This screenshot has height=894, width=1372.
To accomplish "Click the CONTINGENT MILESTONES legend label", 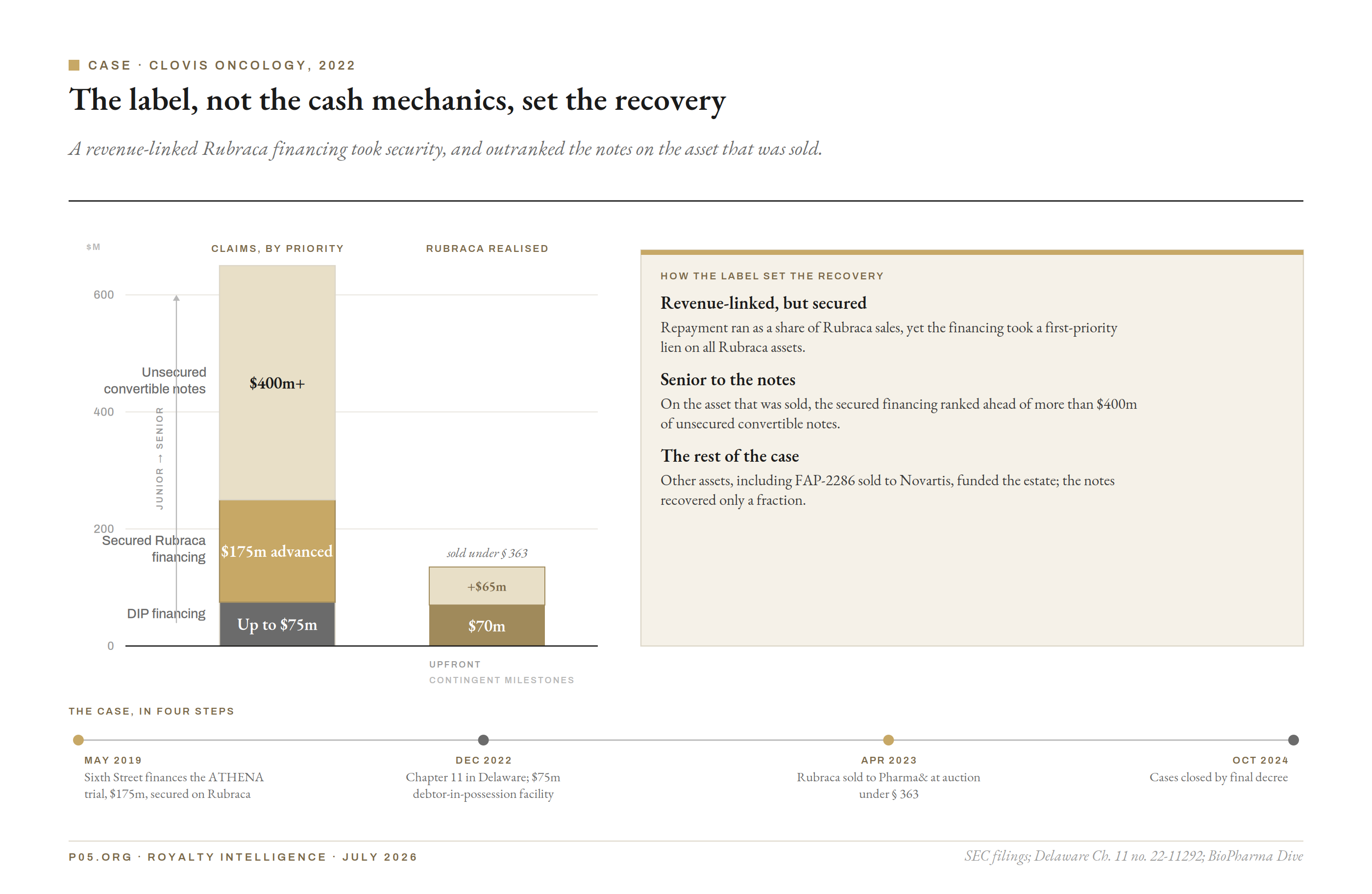I will tap(502, 680).
